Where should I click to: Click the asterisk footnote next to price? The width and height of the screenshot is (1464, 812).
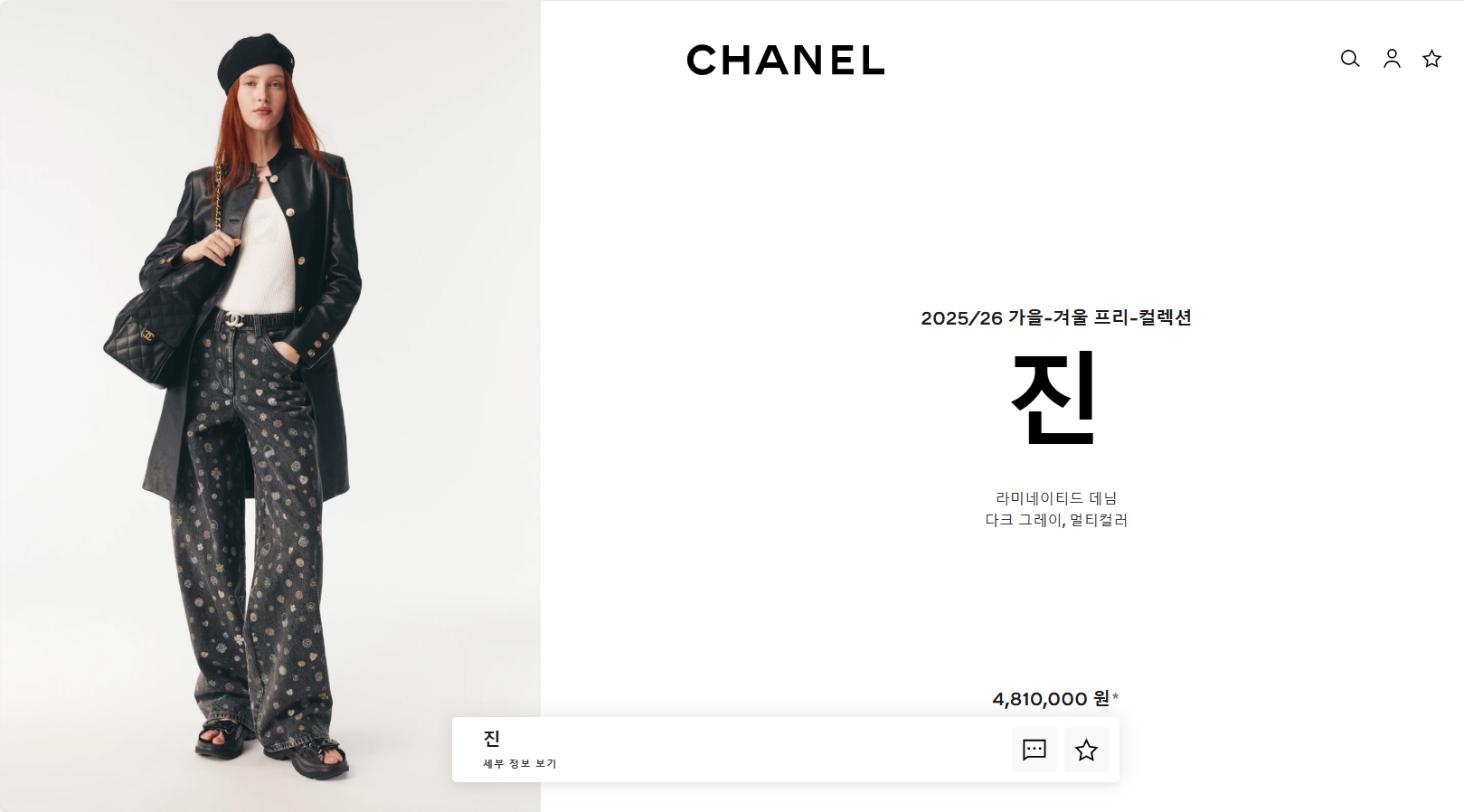1116,696
